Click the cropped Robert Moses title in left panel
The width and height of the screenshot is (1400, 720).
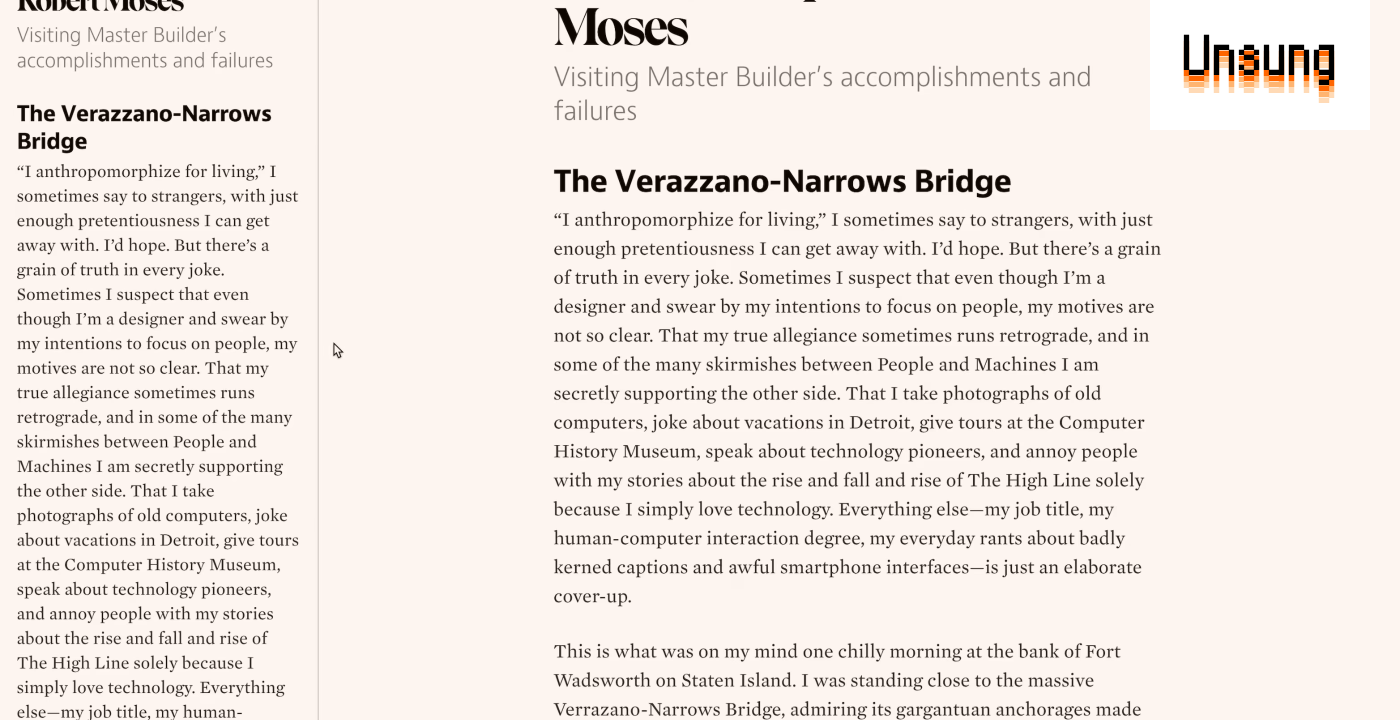(x=100, y=5)
